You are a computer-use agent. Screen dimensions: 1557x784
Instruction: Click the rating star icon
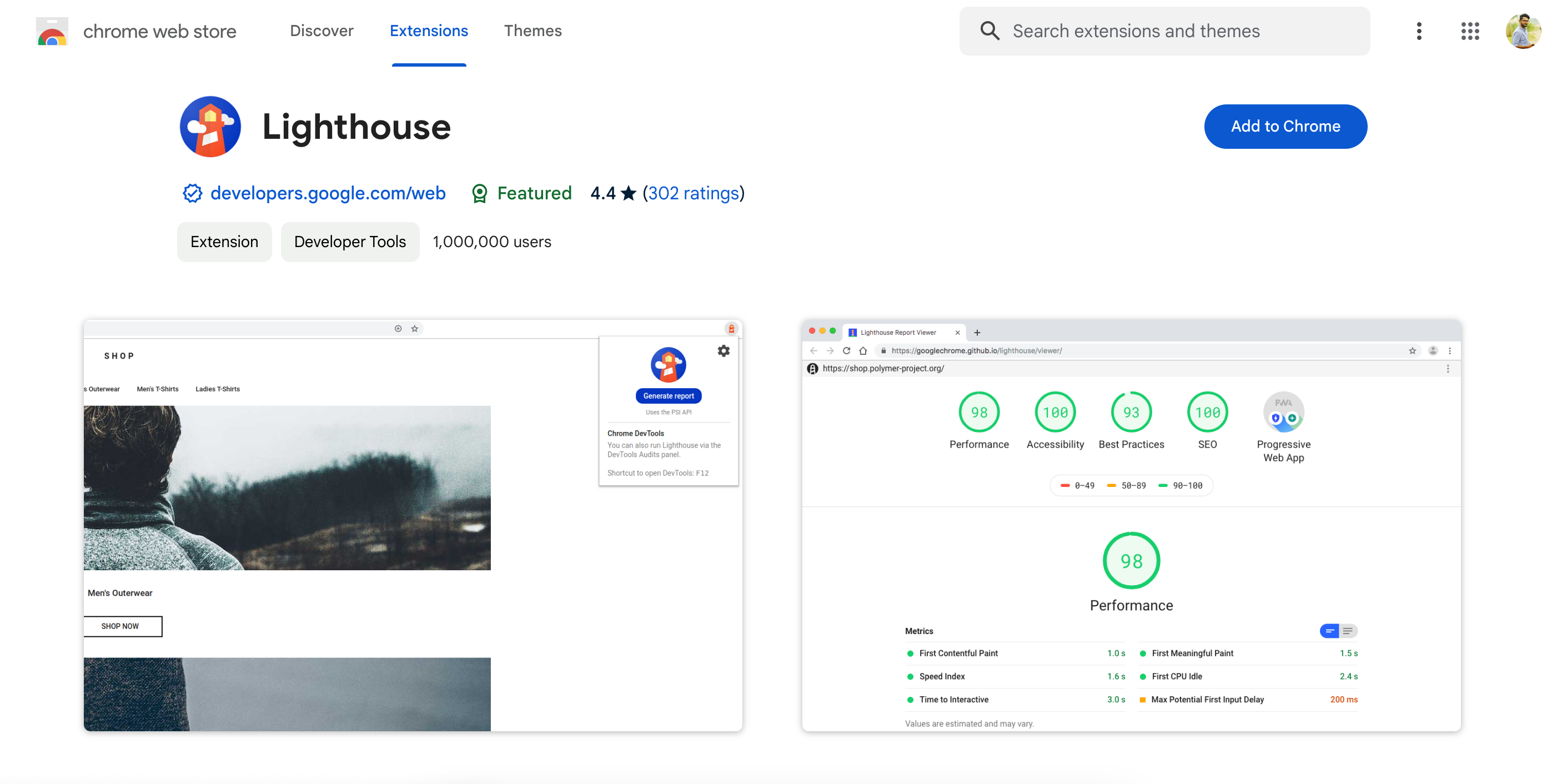click(629, 193)
